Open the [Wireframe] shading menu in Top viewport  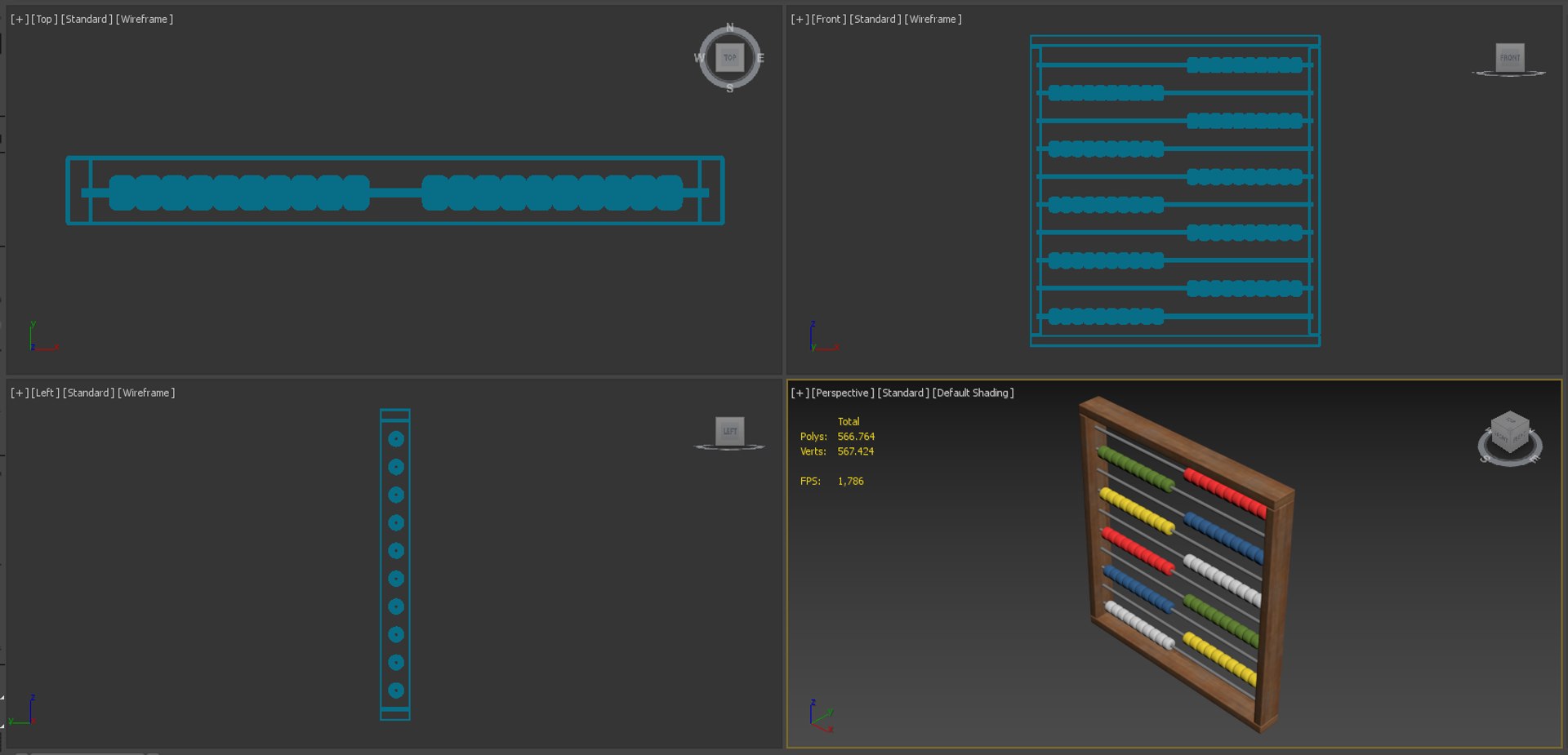[145, 19]
